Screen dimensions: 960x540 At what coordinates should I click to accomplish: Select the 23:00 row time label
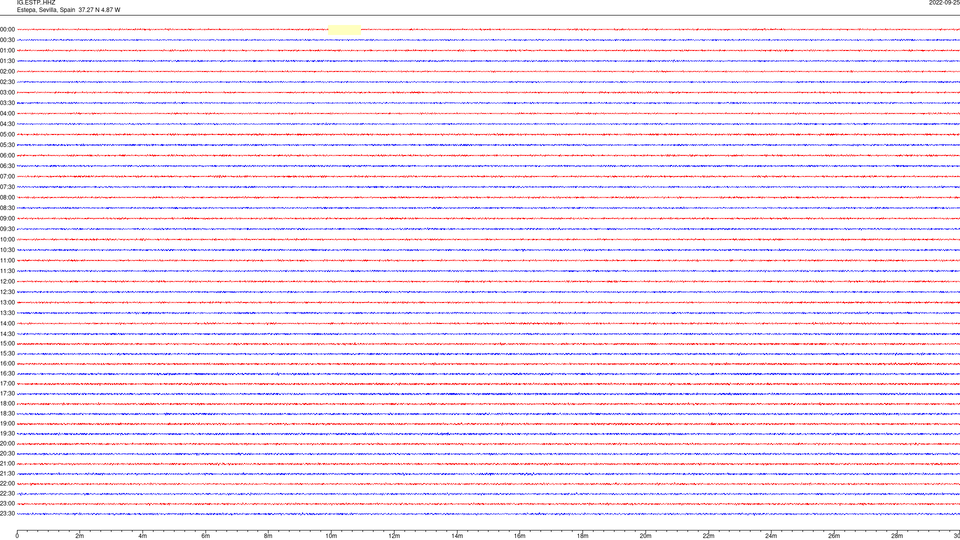[x=7, y=504]
